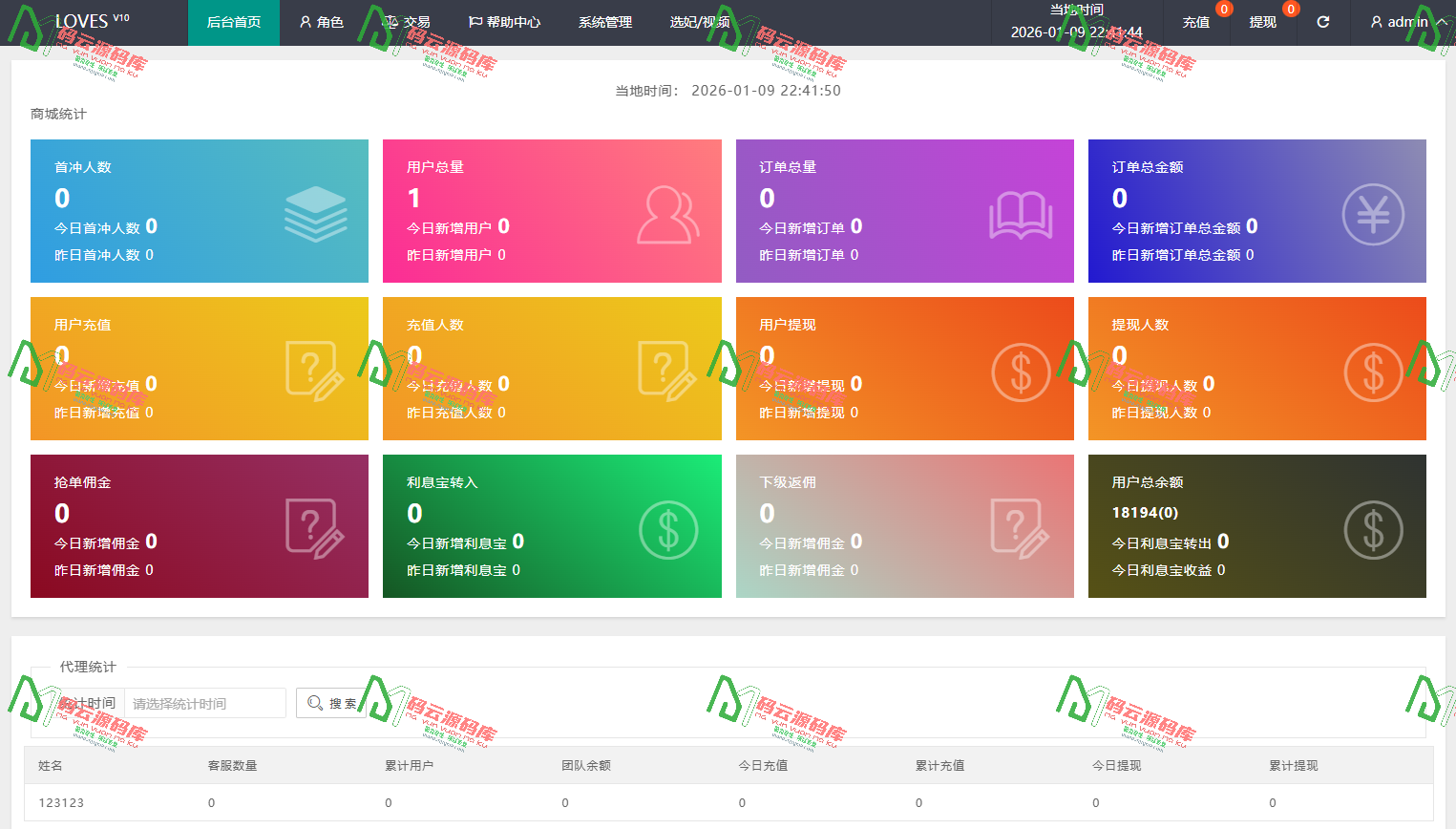
Task: Click the refresh icon in top bar
Action: 1321,21
